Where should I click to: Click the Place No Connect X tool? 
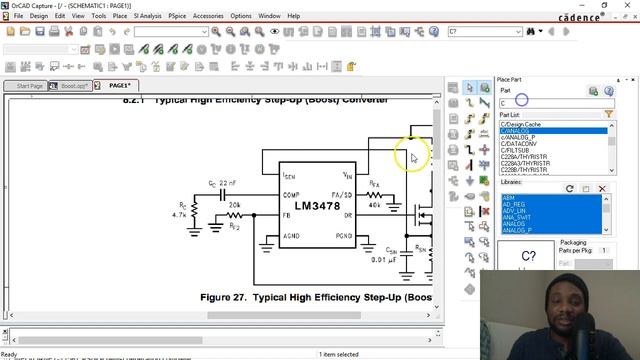point(484,211)
